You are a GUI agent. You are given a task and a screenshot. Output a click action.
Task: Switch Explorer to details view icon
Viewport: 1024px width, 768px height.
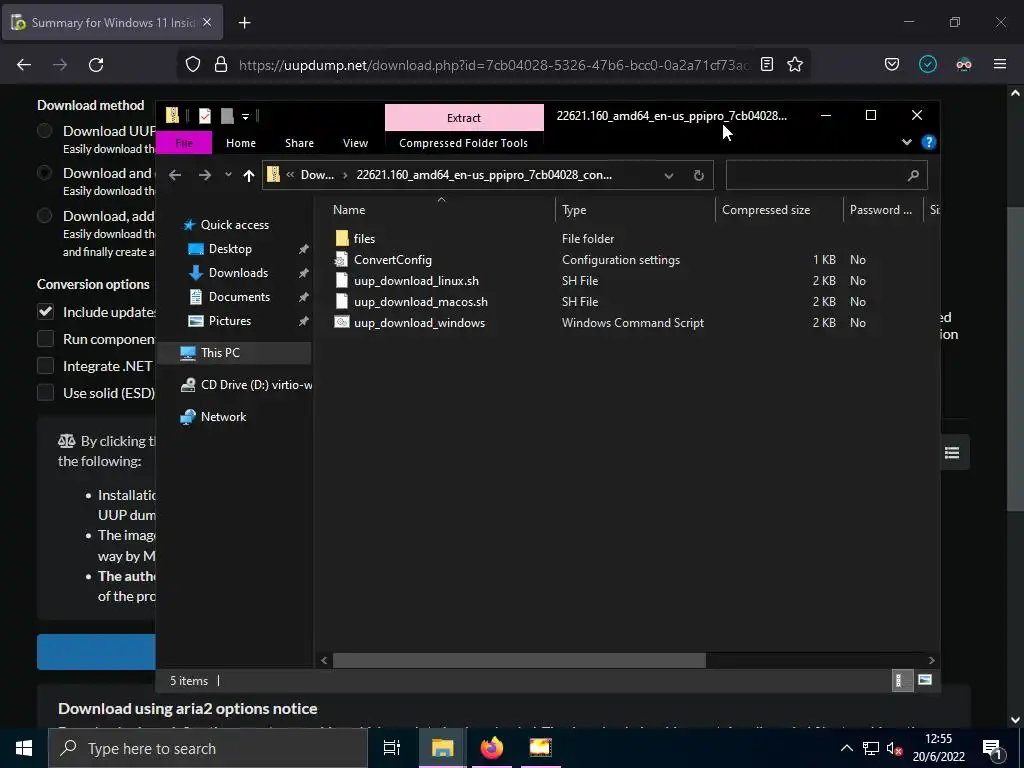tap(901, 680)
